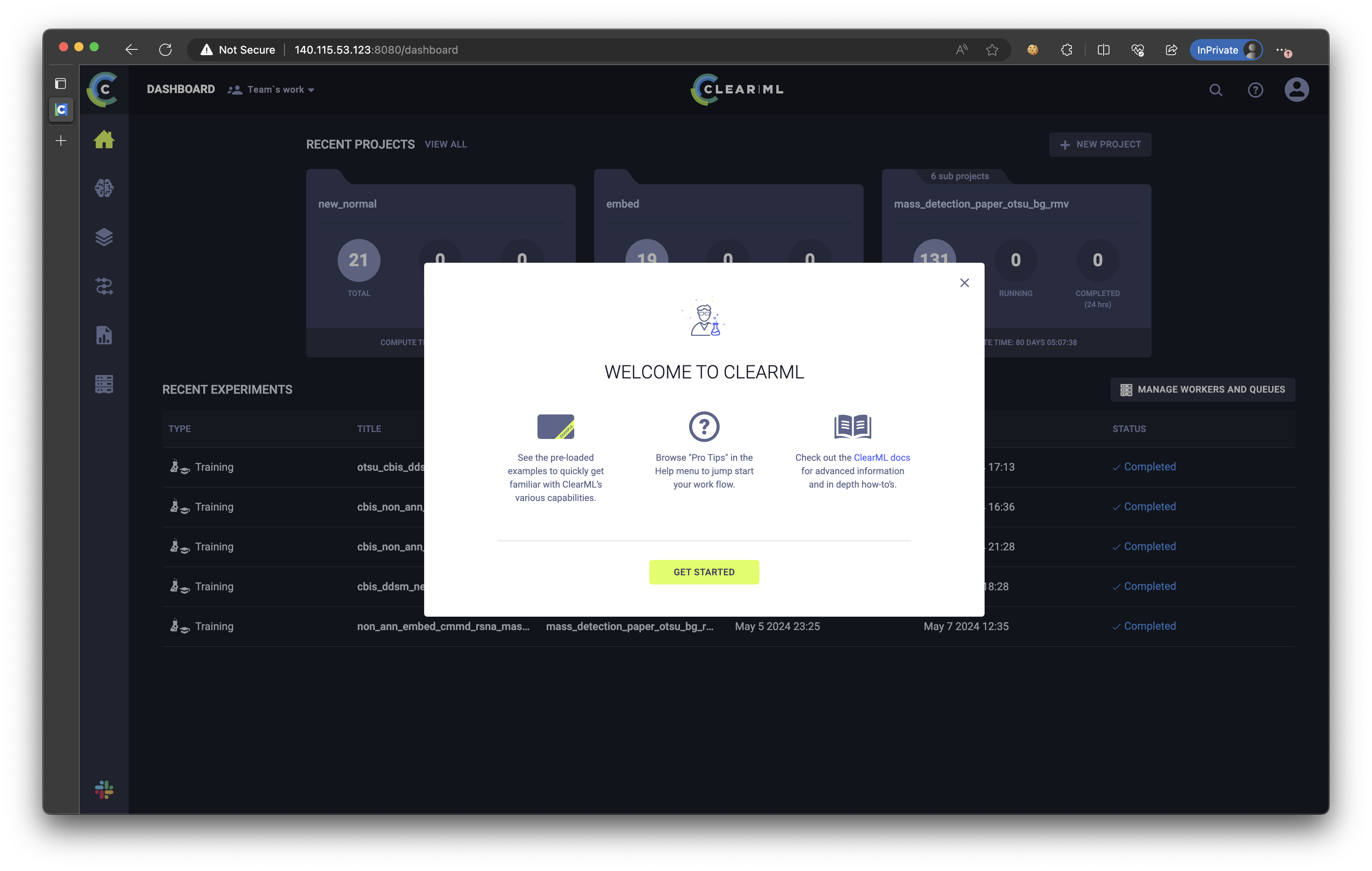Image resolution: width=1372 pixels, height=871 pixels.
Task: Open Projects via the brain sidebar icon
Action: click(104, 188)
